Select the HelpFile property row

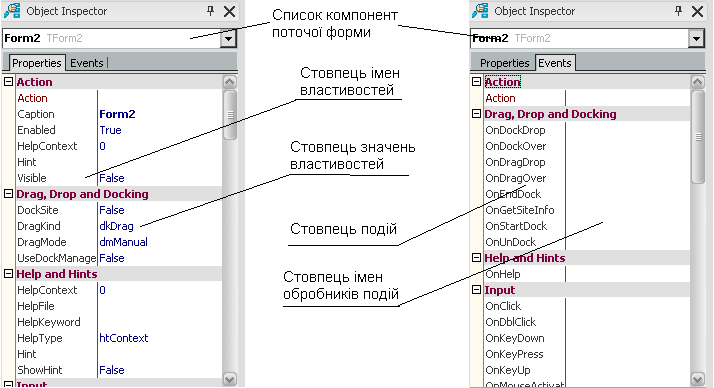(x=118, y=306)
